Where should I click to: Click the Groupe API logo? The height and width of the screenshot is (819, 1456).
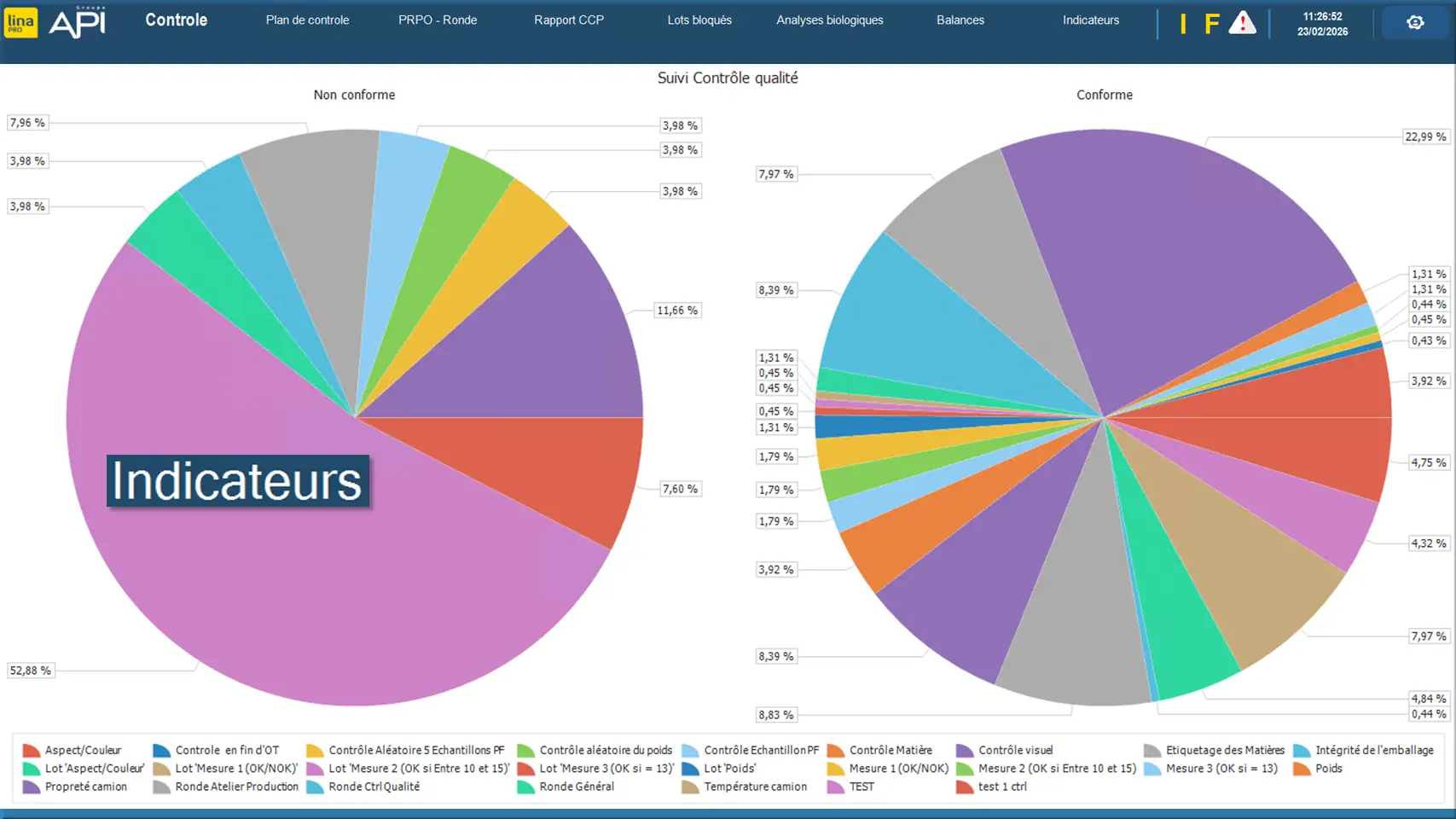78,22
